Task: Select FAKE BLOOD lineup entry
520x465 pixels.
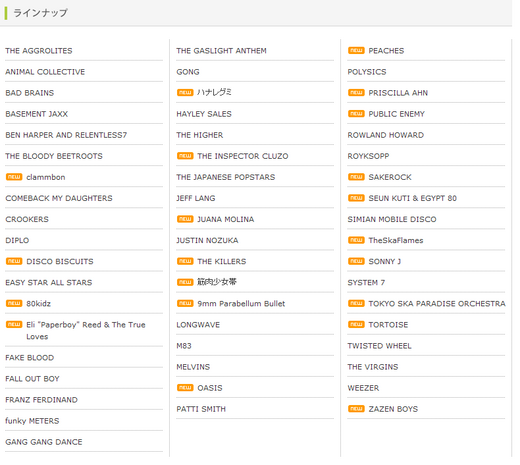Action: coord(30,358)
